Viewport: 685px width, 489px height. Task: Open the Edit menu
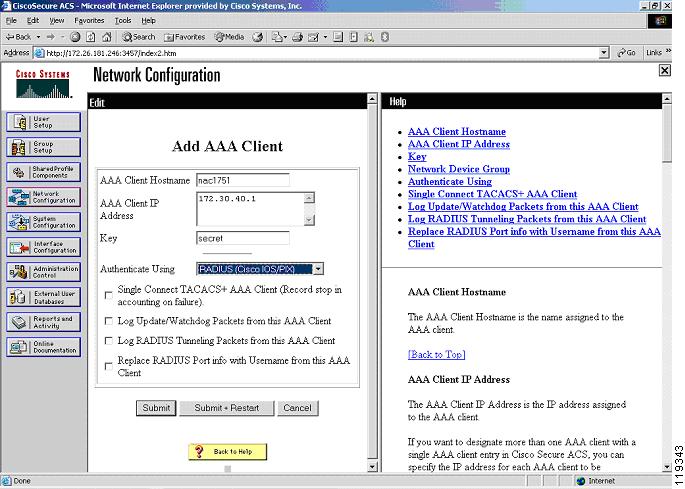pos(33,21)
